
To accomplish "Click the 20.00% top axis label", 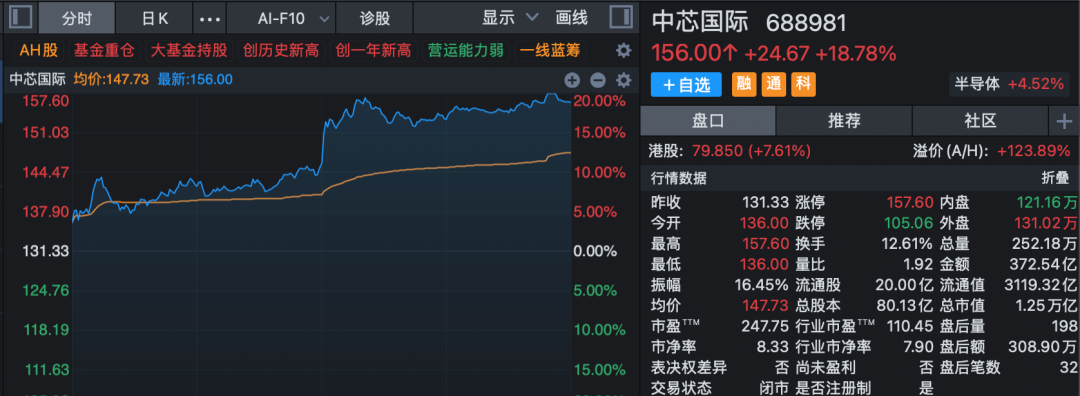I will coord(599,101).
